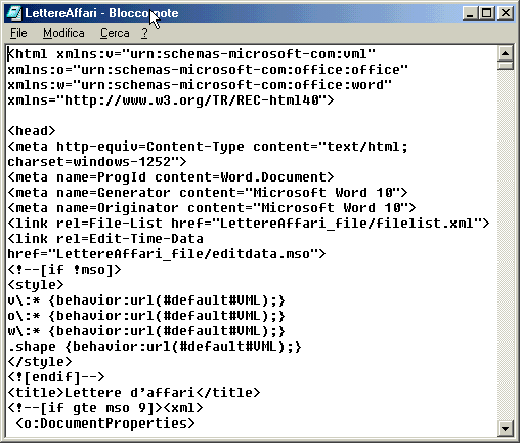Open the ? help menu
Screen dimensions: 520x443
144,33
